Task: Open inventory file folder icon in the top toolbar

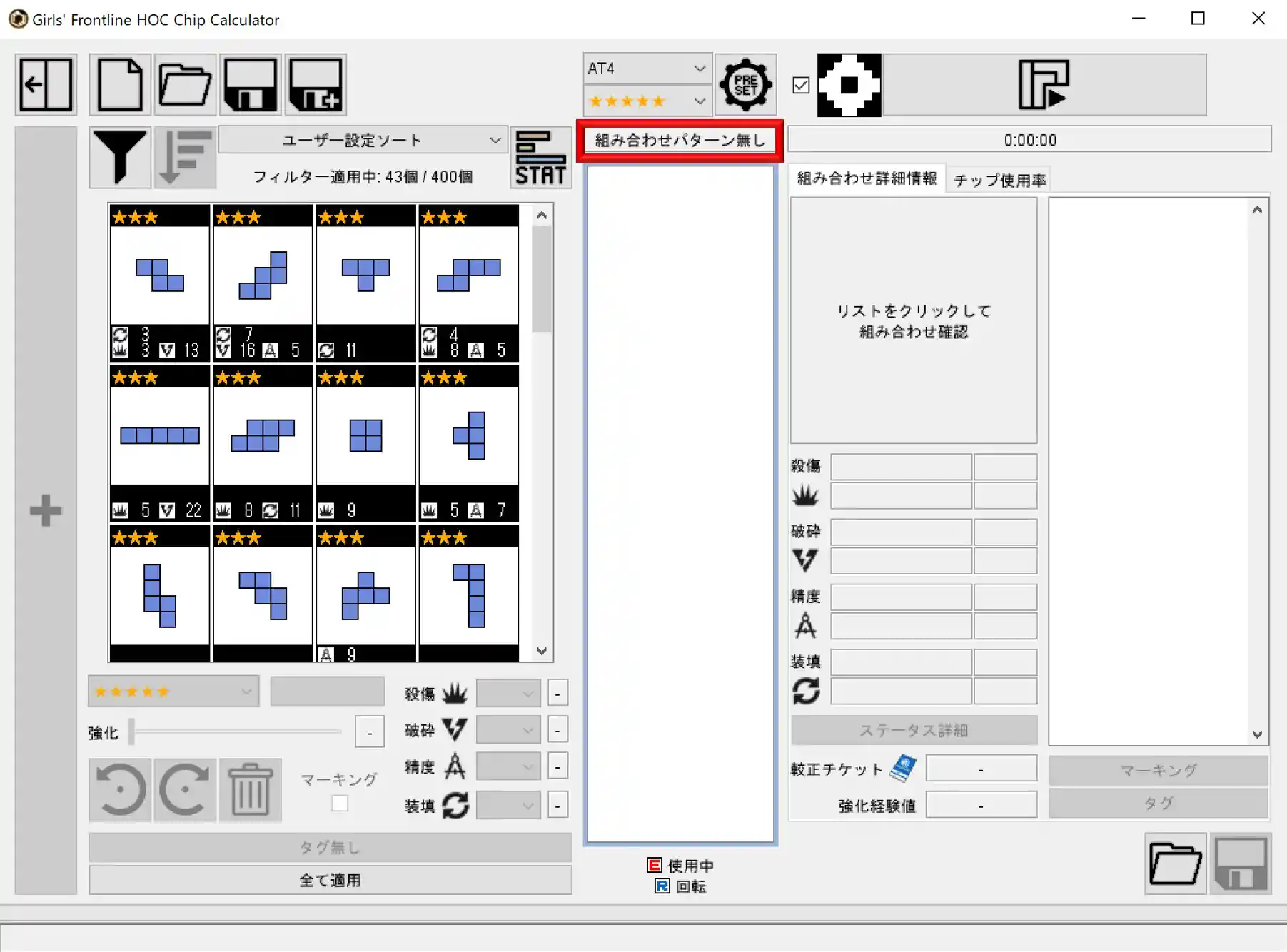Action: tap(185, 85)
